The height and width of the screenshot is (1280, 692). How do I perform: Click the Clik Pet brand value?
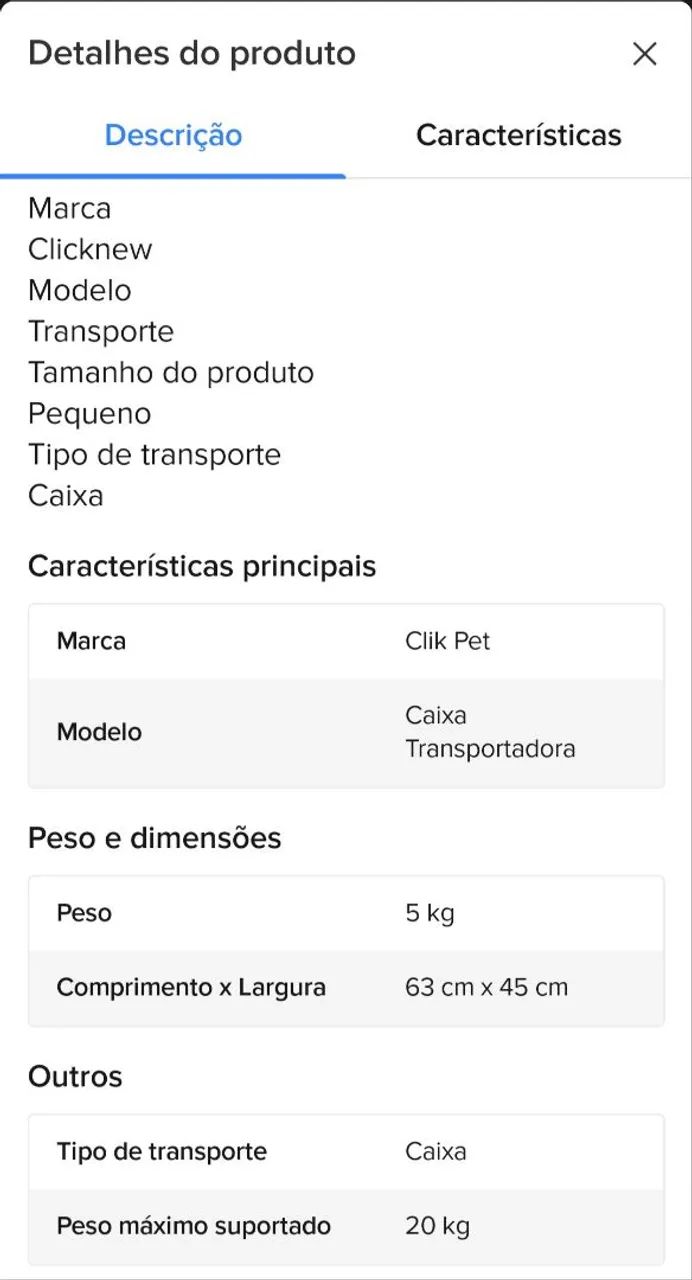(448, 641)
